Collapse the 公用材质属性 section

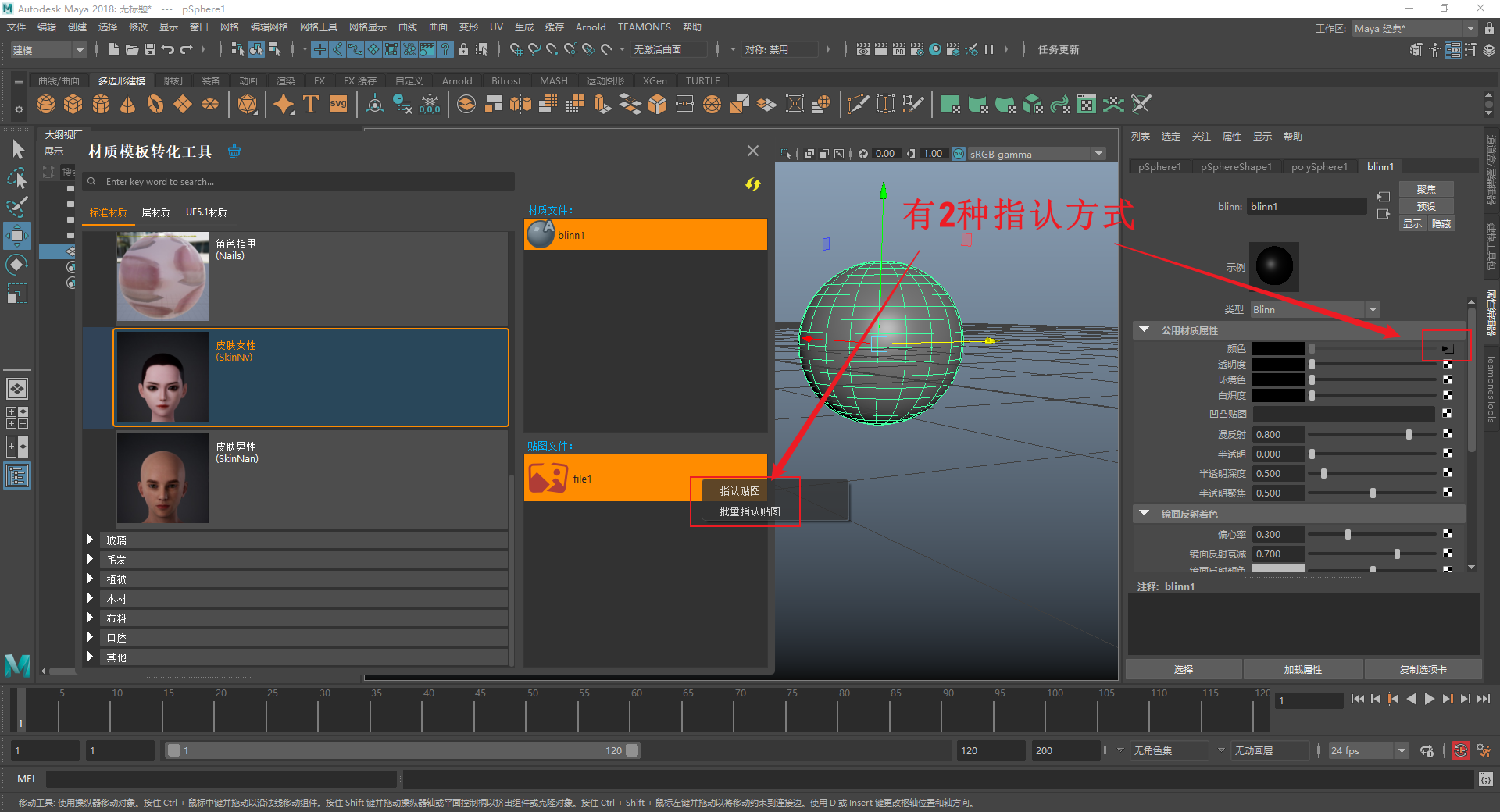pos(1145,330)
